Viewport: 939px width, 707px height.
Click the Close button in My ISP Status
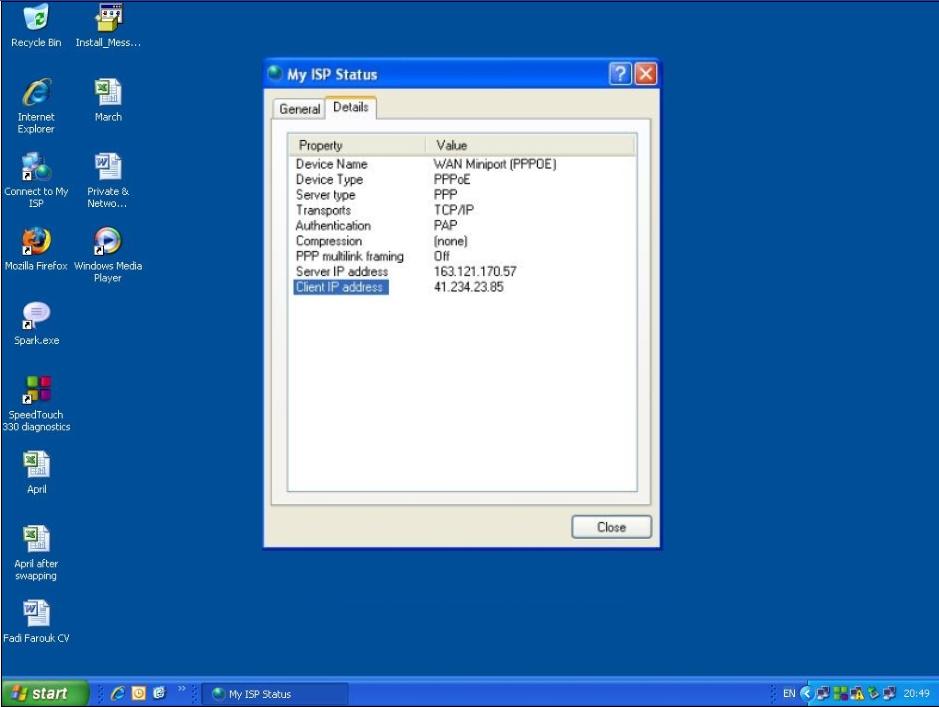pyautogui.click(x=611, y=527)
